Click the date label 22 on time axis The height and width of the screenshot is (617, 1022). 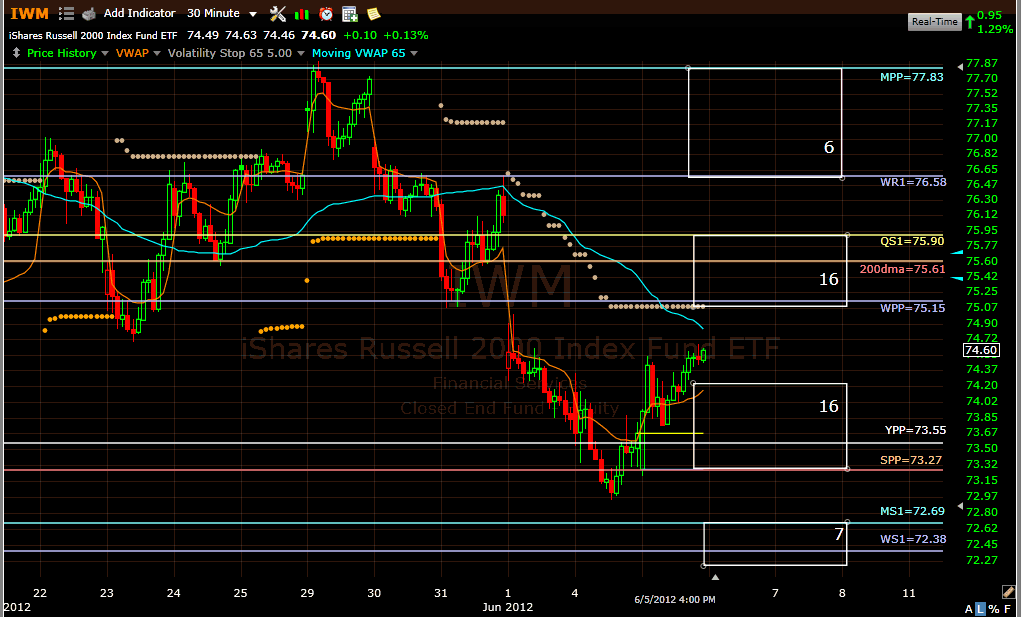click(x=40, y=593)
